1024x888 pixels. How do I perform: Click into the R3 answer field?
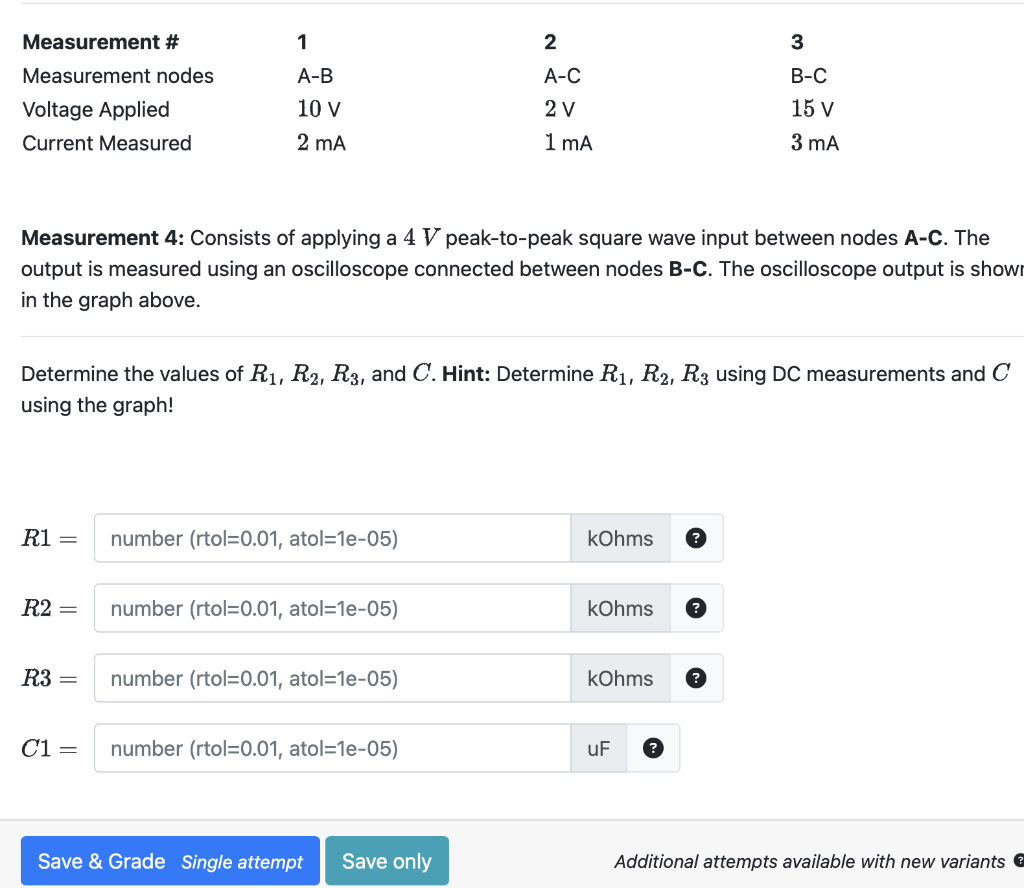click(x=330, y=678)
